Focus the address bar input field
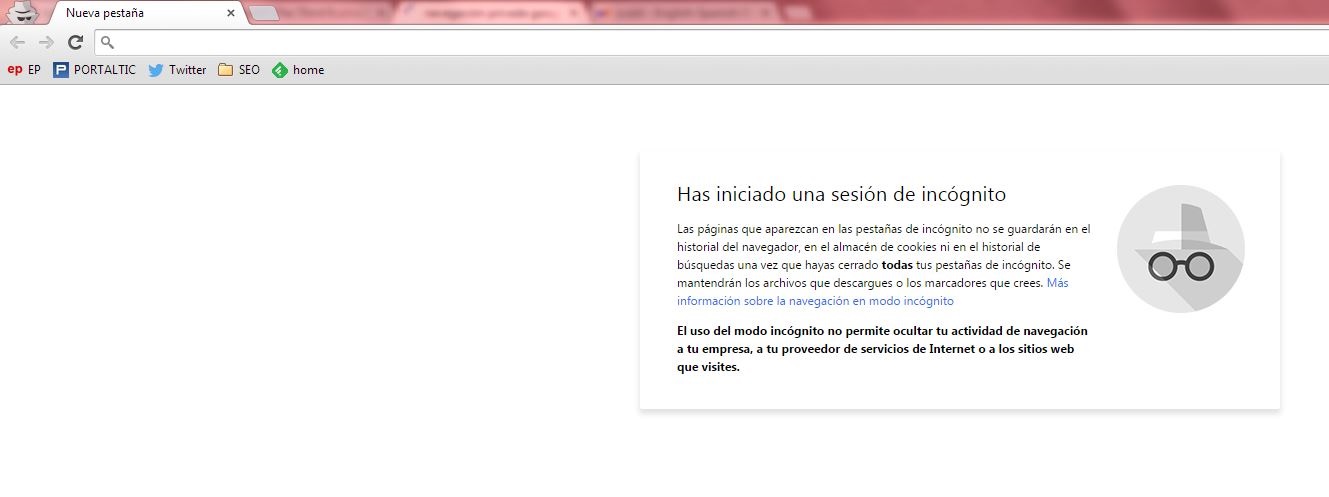This screenshot has height=497, width=1329. click(700, 43)
